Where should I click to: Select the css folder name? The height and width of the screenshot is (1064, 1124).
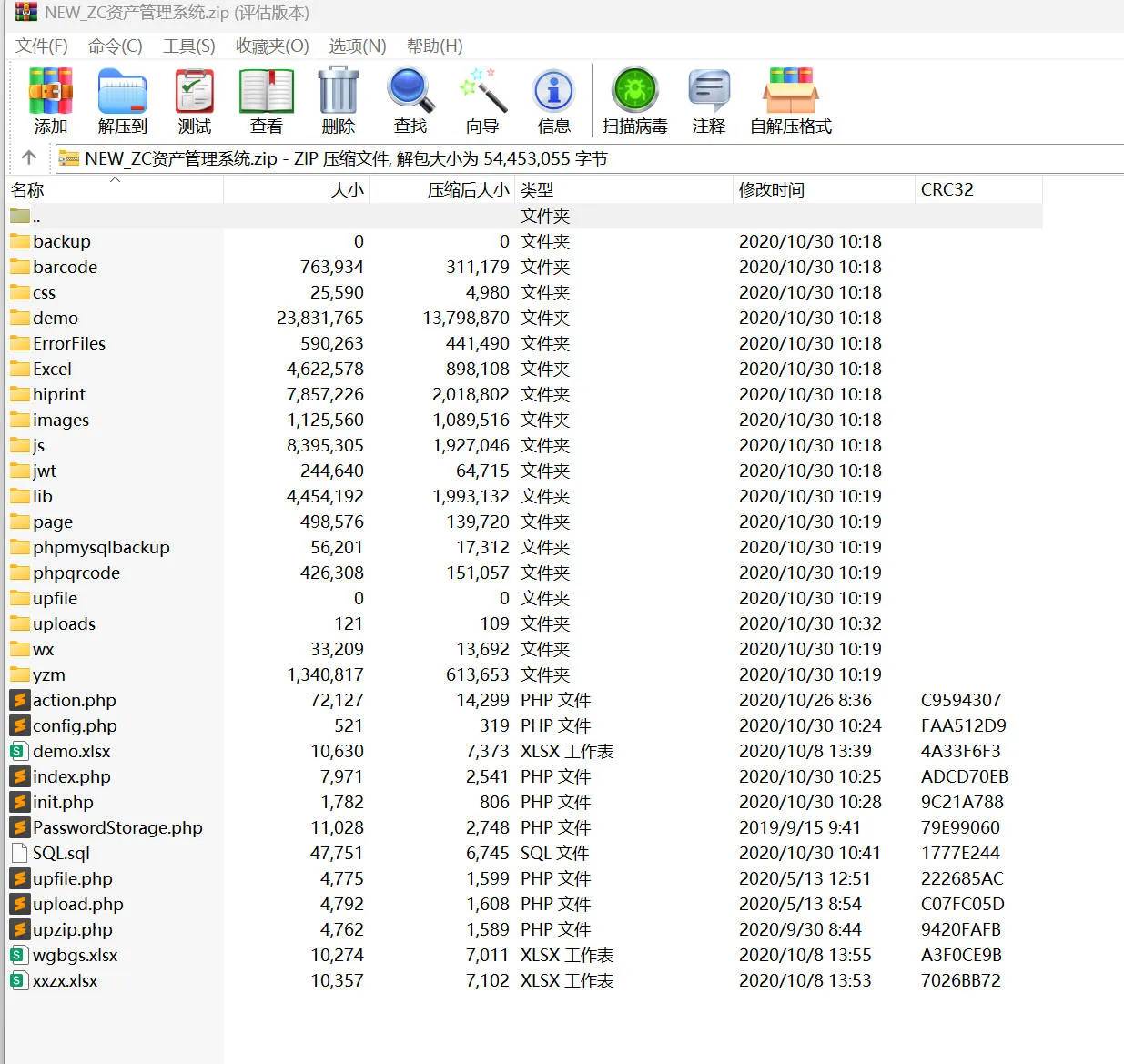point(45,292)
